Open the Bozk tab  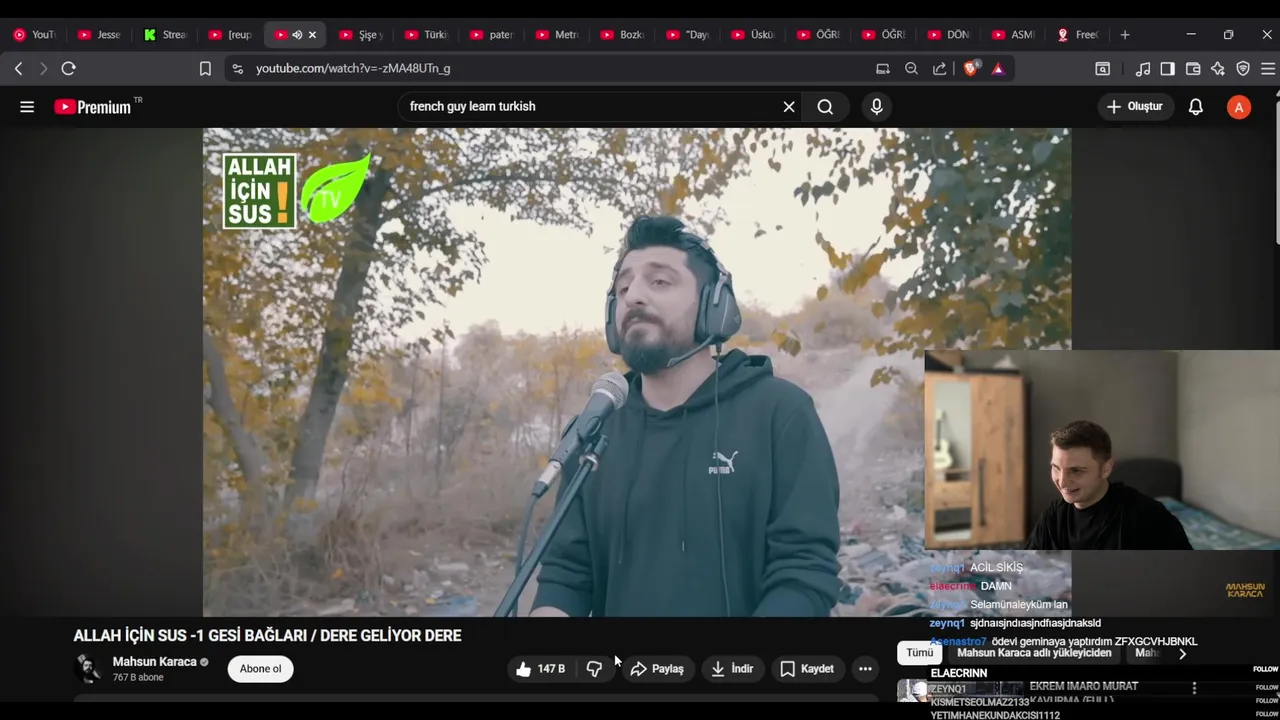tap(622, 35)
